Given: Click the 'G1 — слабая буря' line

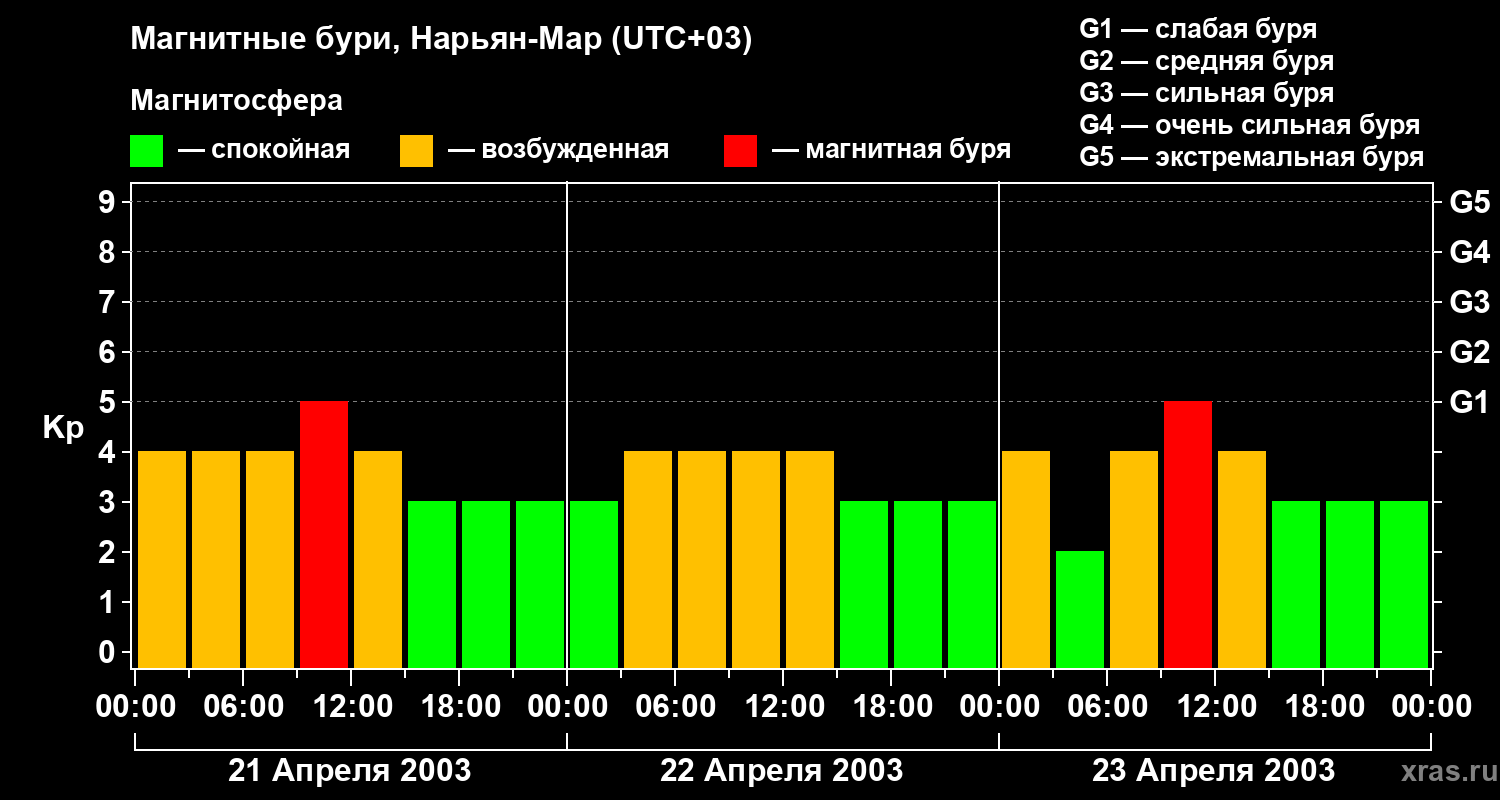Looking at the screenshot, I should [x=1198, y=29].
